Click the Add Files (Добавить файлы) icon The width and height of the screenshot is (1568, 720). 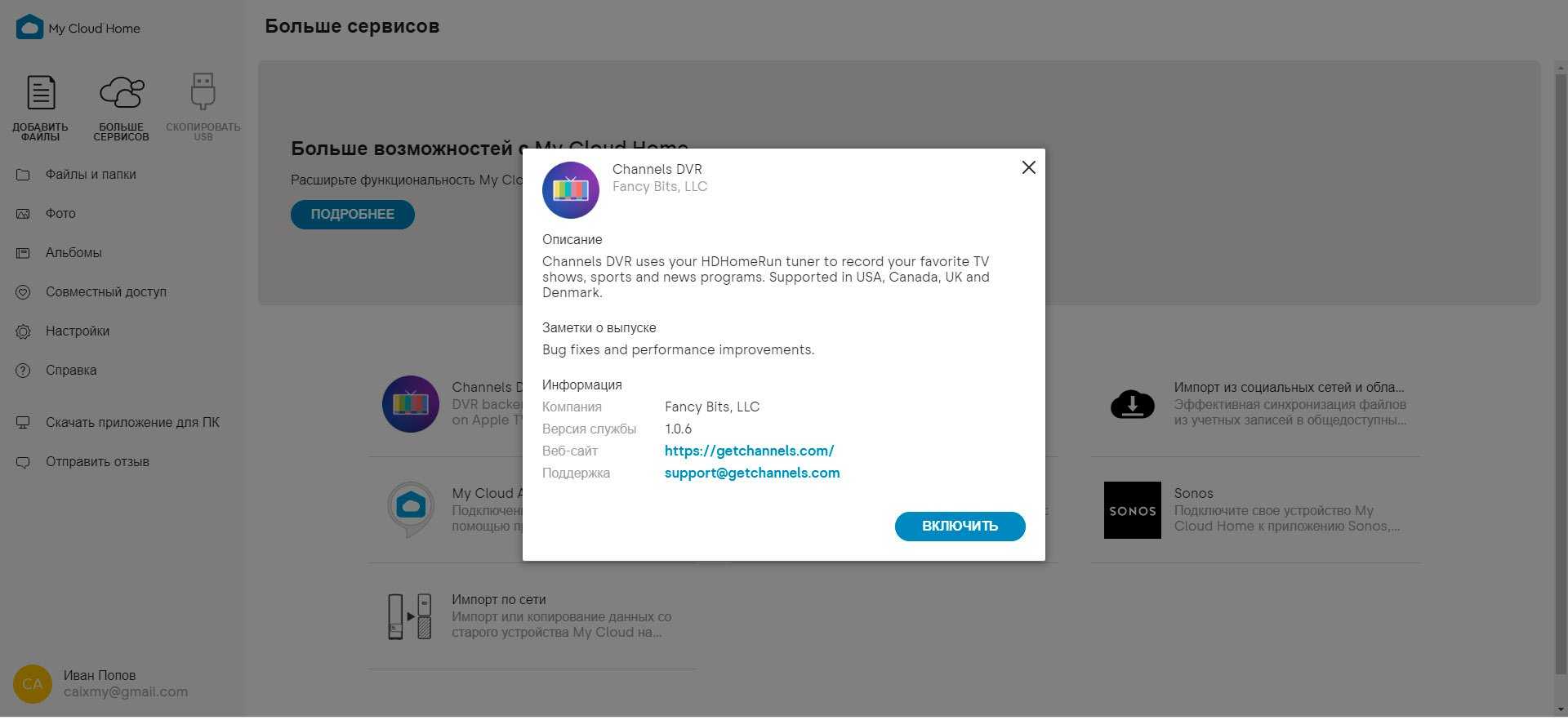(x=41, y=93)
